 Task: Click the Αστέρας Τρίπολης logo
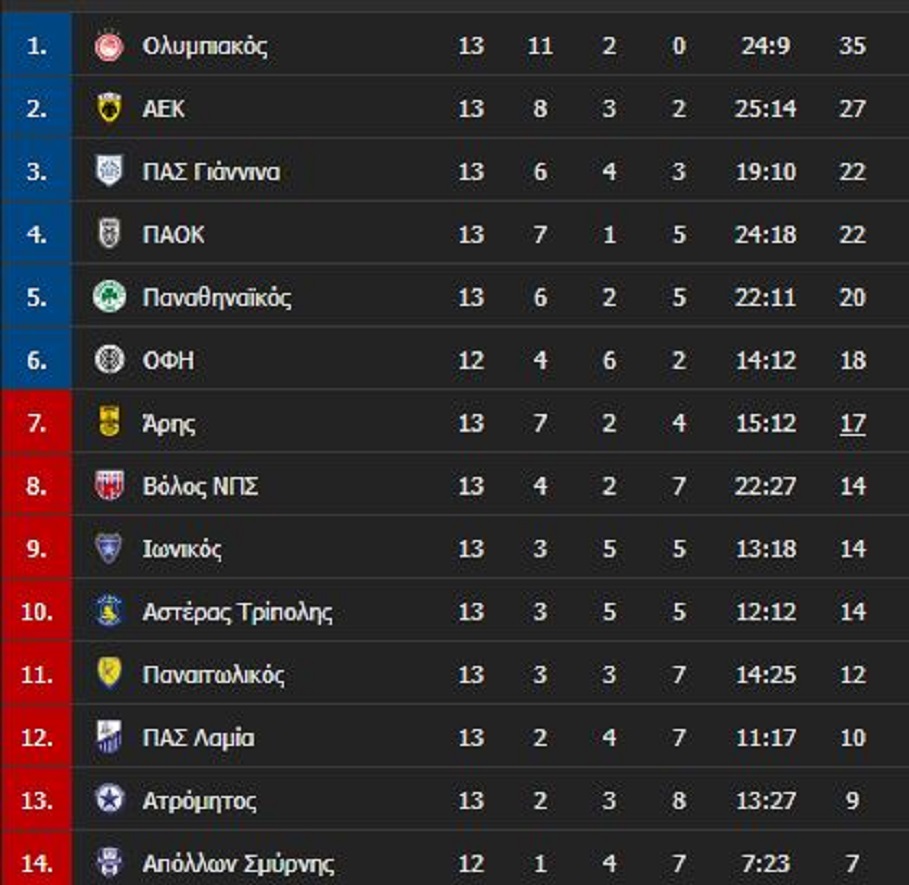109,611
